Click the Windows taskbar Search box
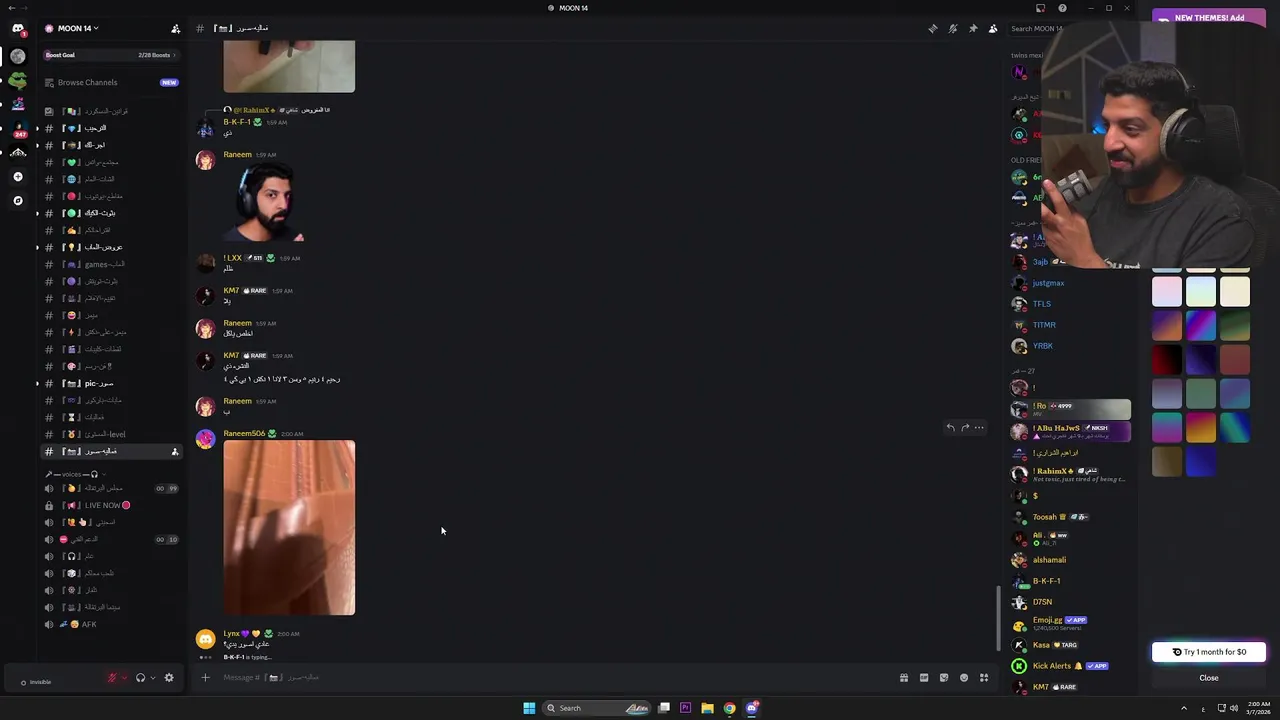The image size is (1280, 720). (598, 708)
